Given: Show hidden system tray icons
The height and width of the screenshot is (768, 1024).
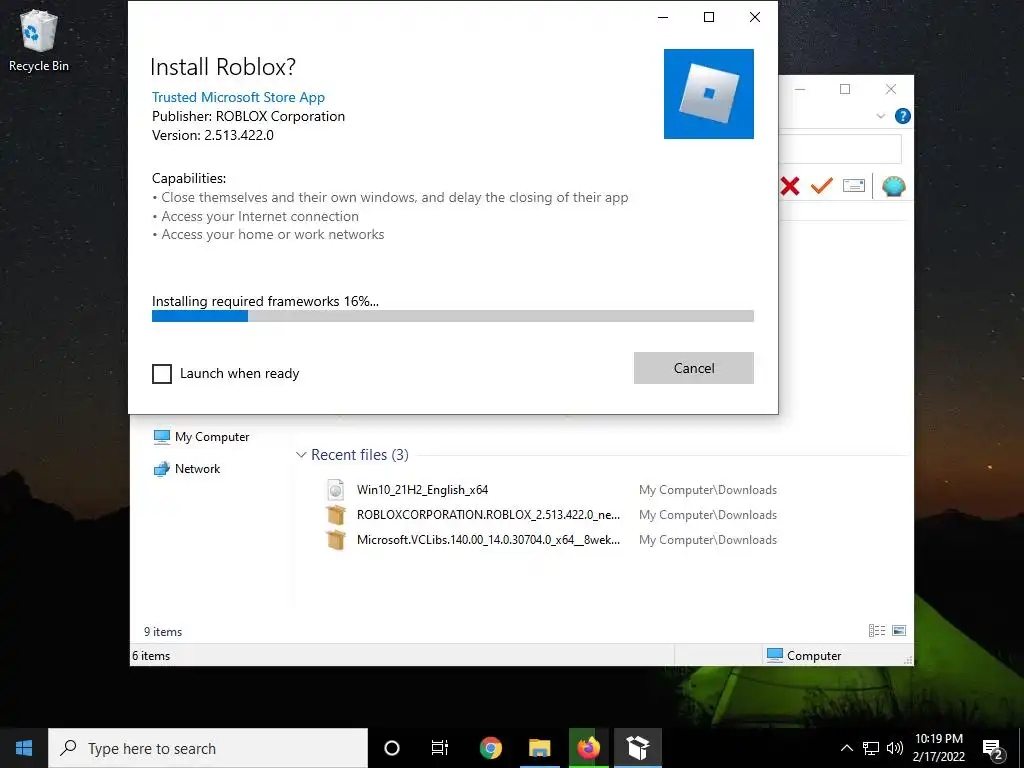Looking at the screenshot, I should [x=846, y=748].
